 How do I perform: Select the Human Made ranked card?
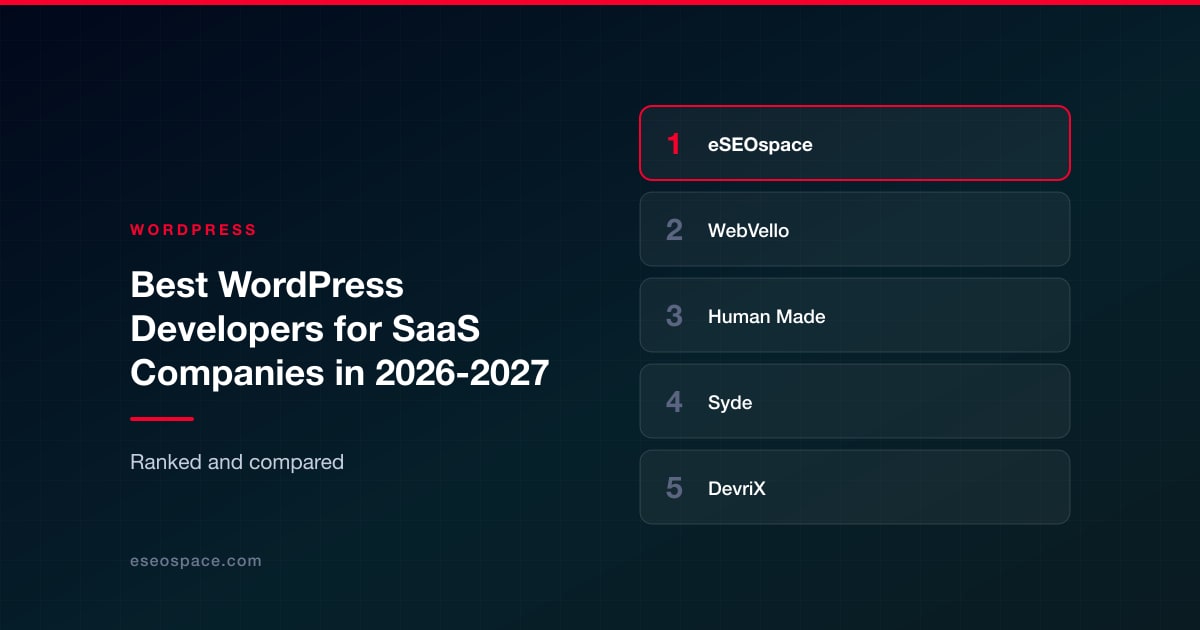[855, 315]
